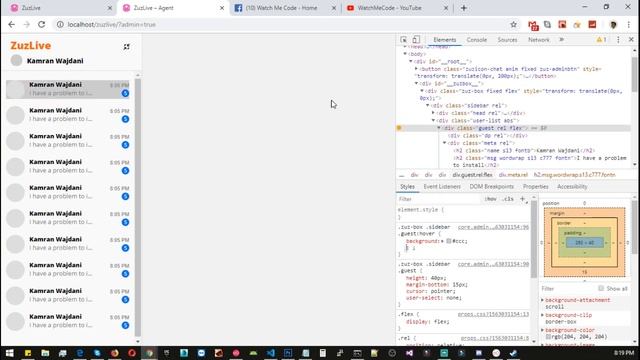Switch to the Network tab
640x360 pixels.
(x=538, y=40)
